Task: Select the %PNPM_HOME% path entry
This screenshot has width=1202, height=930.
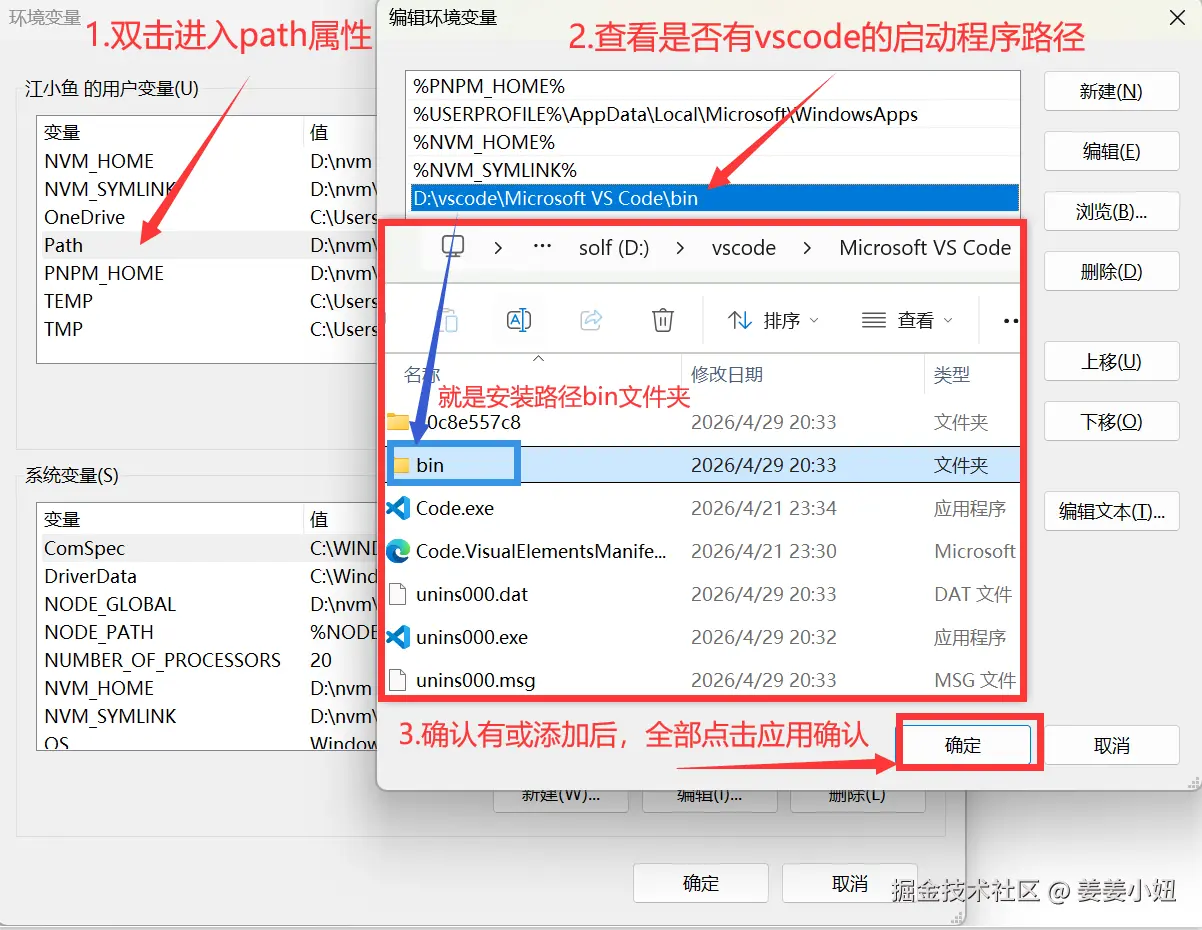Action: [x=712, y=86]
